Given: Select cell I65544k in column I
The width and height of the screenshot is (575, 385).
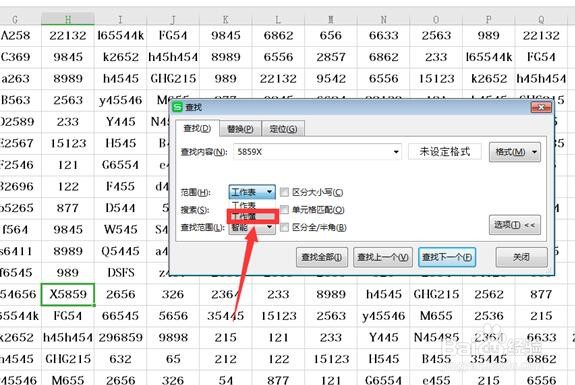Looking at the screenshot, I should click(x=120, y=36).
